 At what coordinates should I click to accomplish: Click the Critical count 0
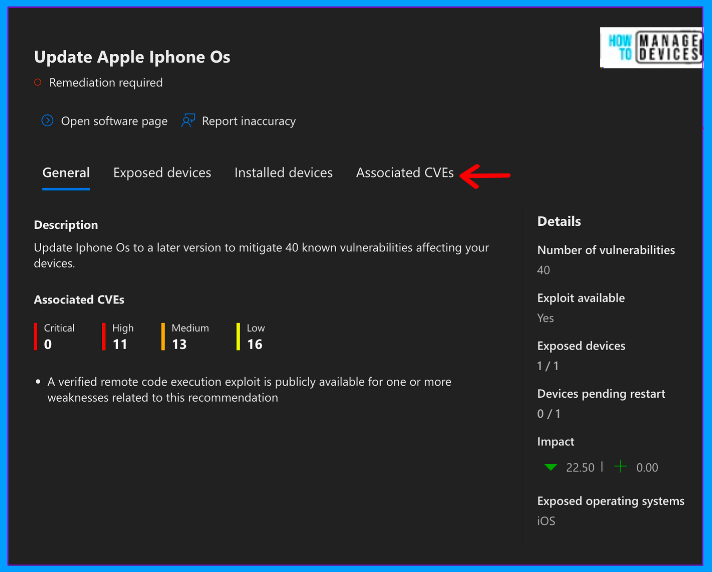click(x=48, y=345)
